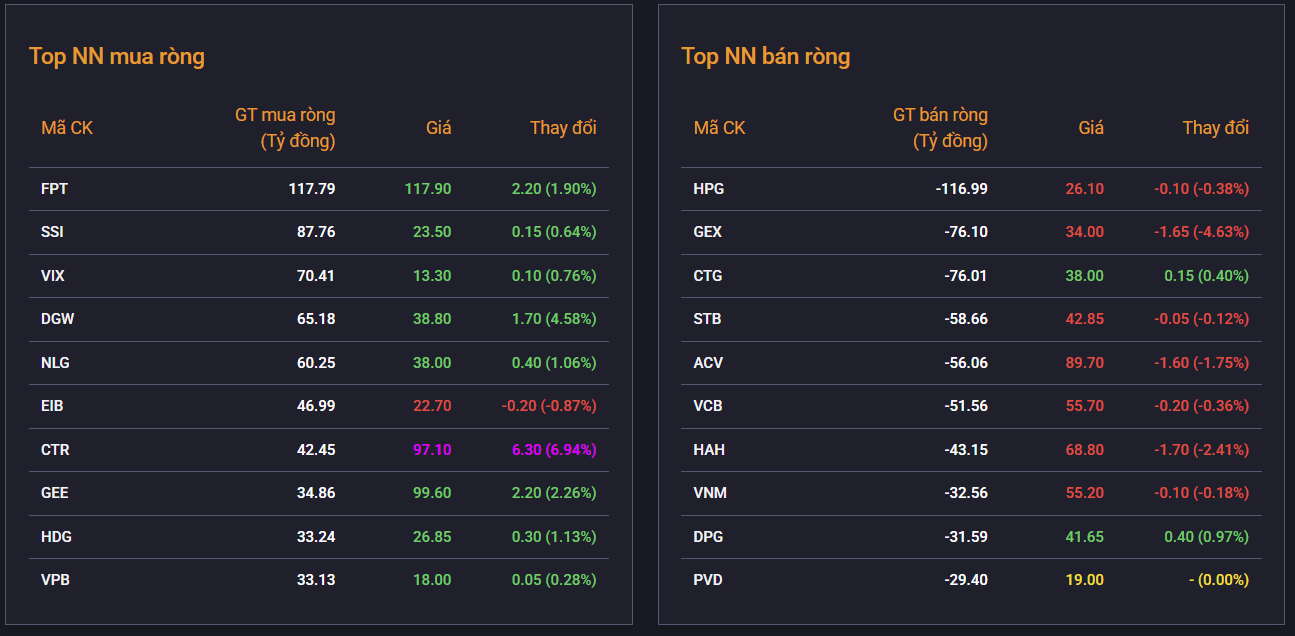Click VIX's net buy value 70.41
Viewport: 1295px width, 636px height.
316,275
